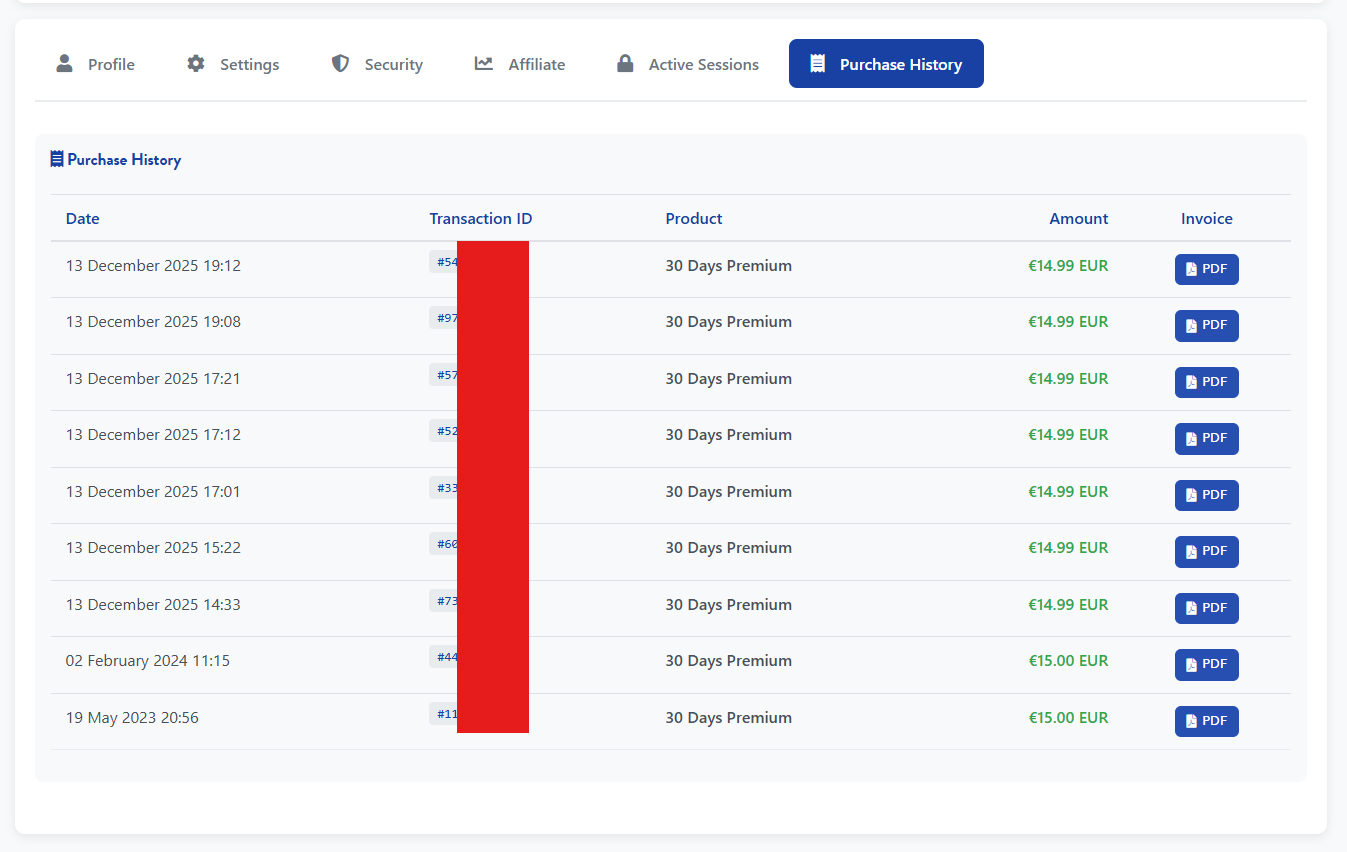Screen dimensions: 1347x852
Task: Click the Security shield icon
Action: (x=341, y=64)
